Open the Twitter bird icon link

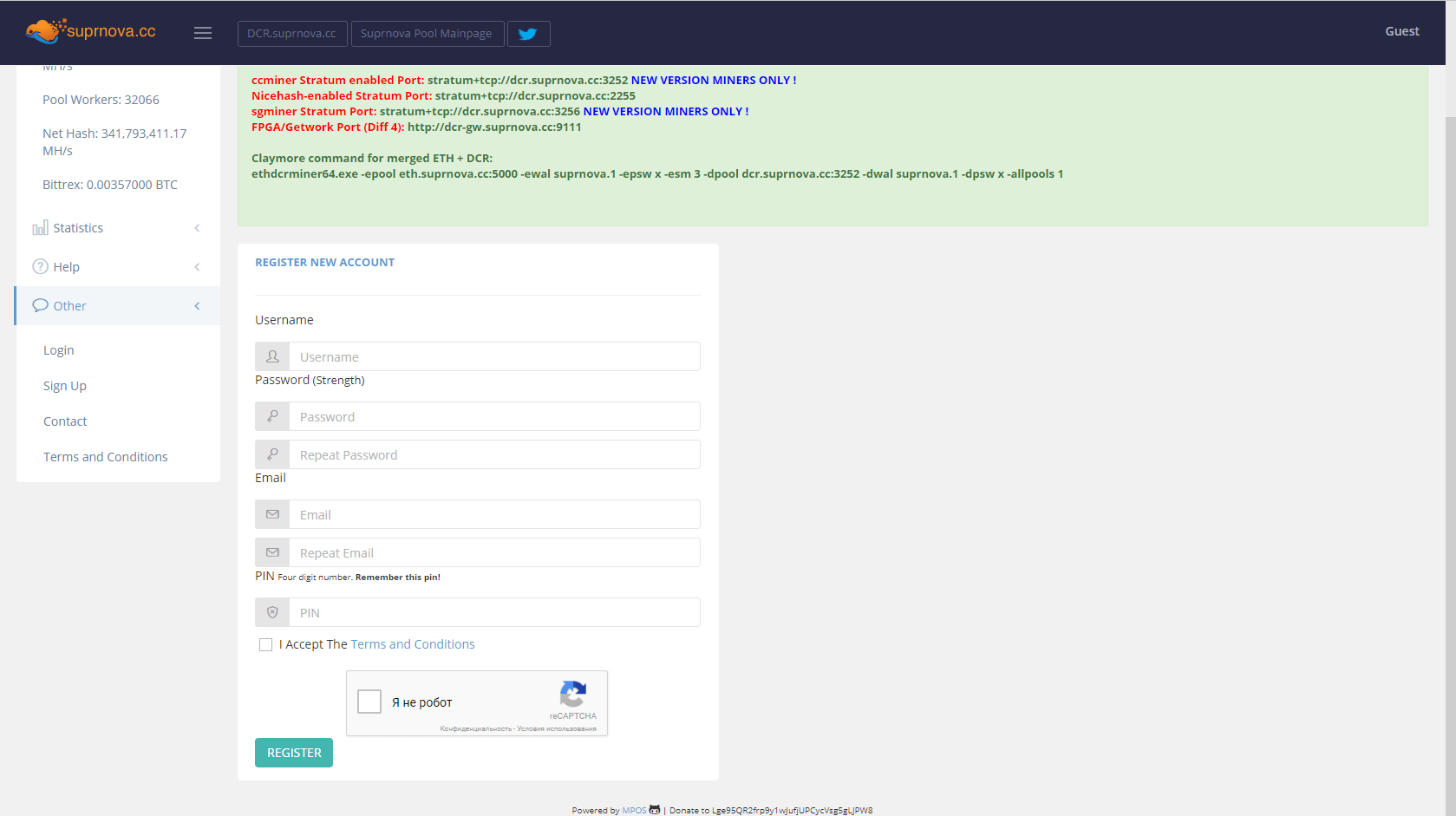click(x=528, y=34)
